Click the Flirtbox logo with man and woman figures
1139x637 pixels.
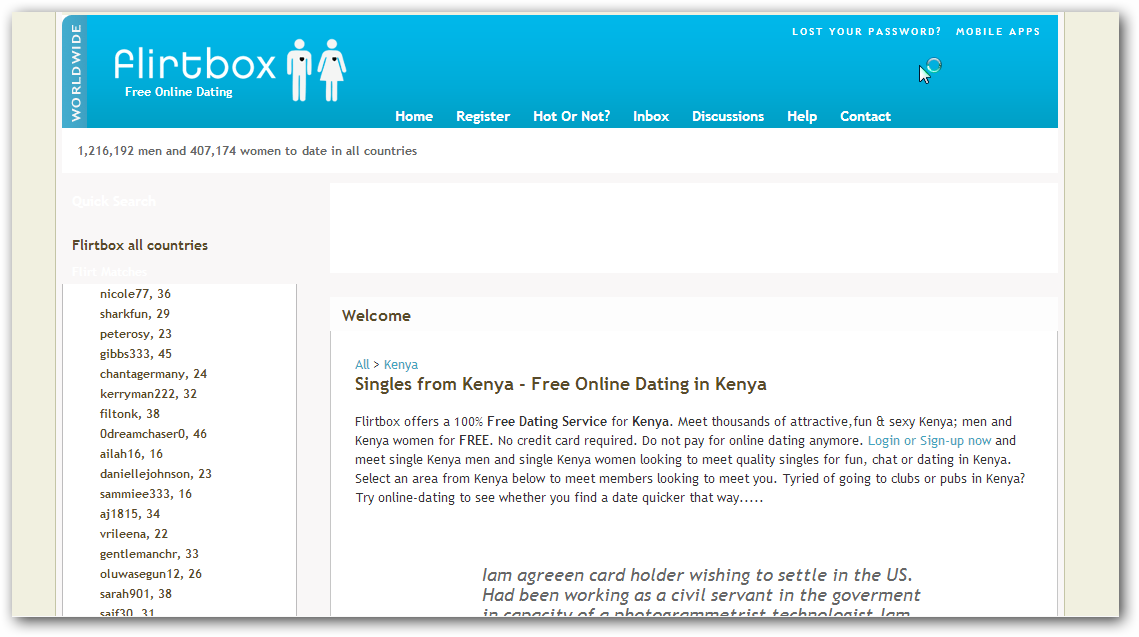230,70
